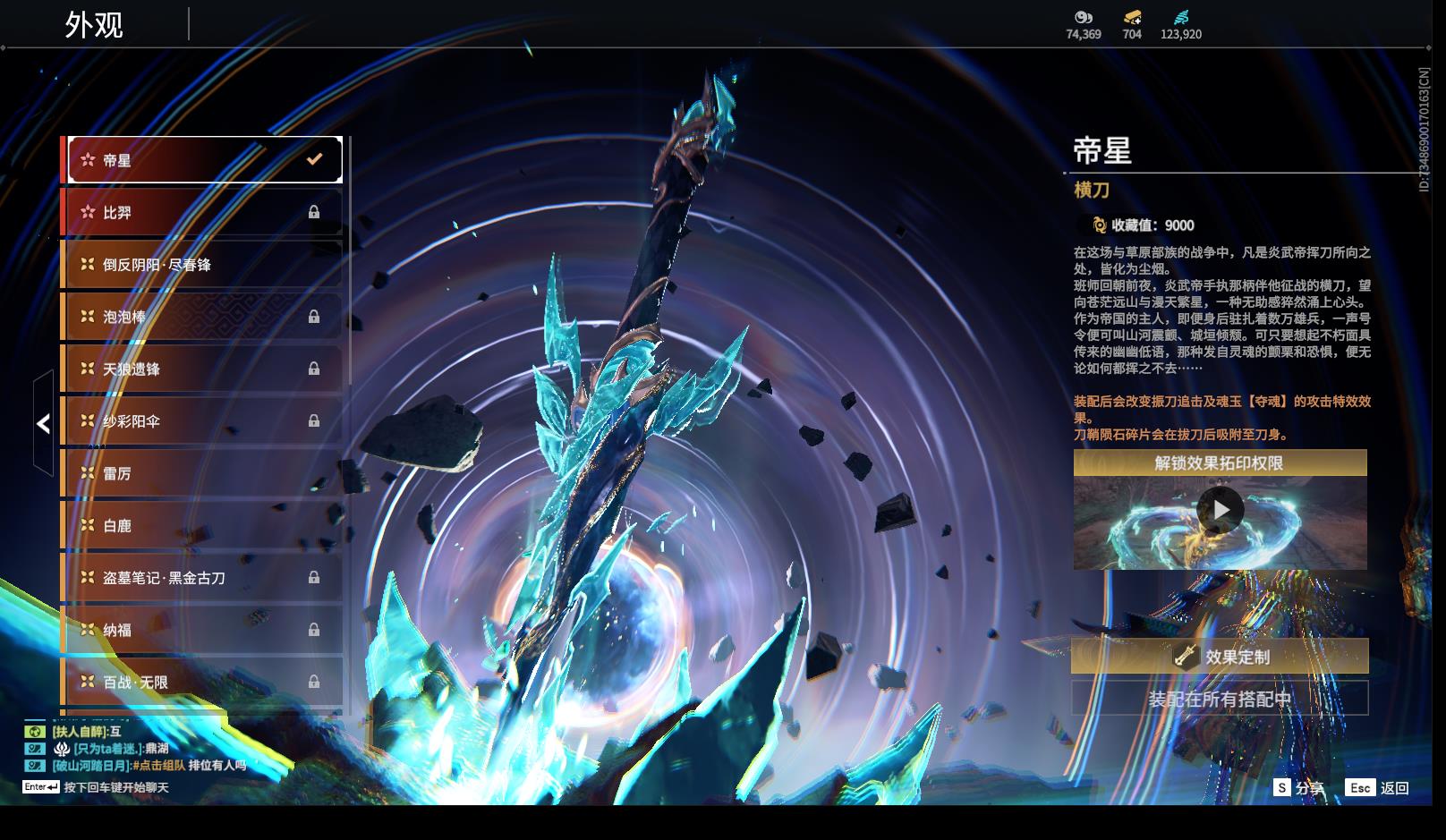Select the 雷厉 skin in the list
The width and height of the screenshot is (1446, 840).
(202, 473)
